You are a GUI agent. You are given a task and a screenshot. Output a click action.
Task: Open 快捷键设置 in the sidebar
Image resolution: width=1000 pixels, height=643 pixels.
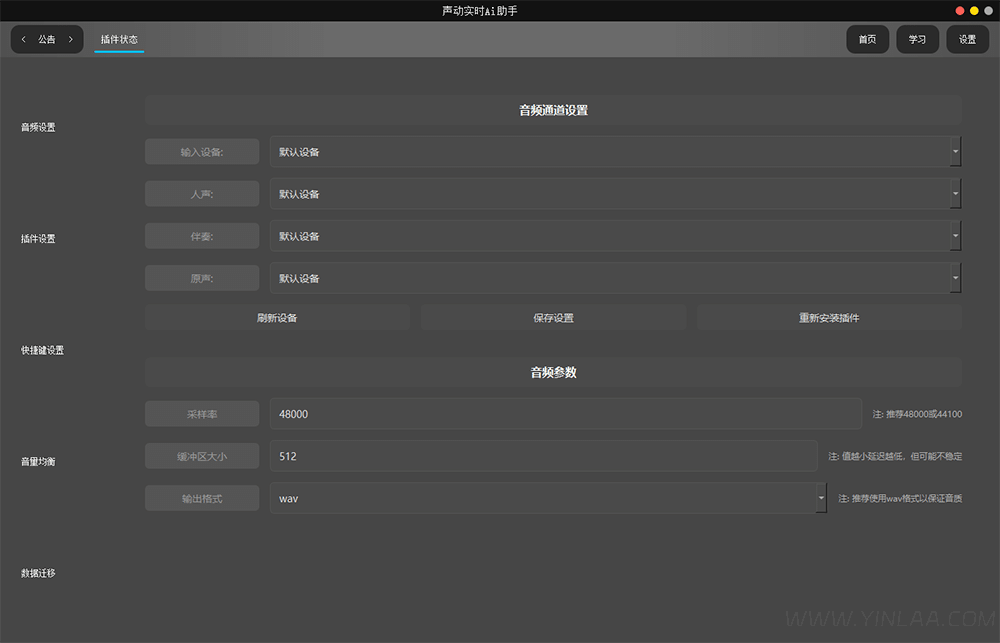click(42, 351)
